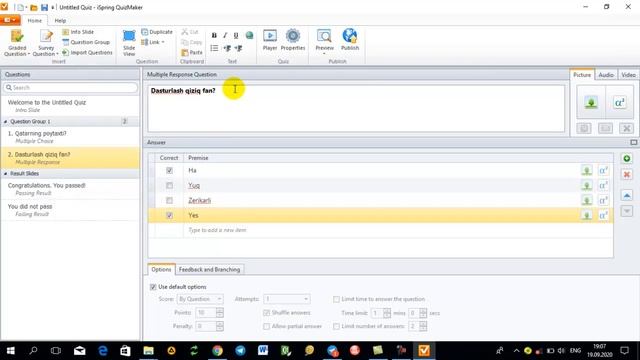
Task: Enable Limit time to answer the question
Action: (336, 299)
